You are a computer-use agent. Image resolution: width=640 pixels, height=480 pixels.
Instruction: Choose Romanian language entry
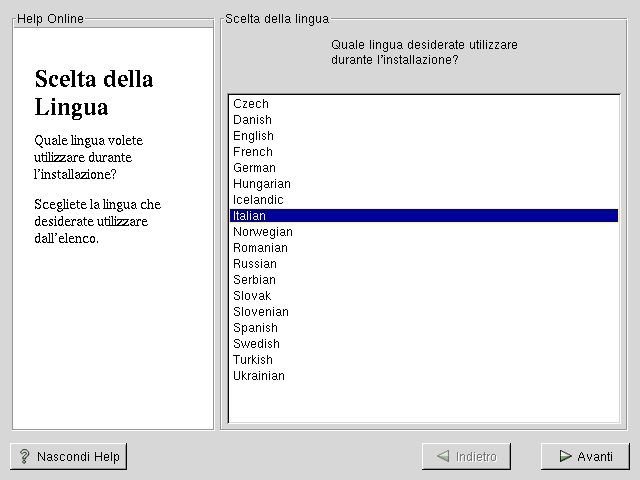click(260, 248)
